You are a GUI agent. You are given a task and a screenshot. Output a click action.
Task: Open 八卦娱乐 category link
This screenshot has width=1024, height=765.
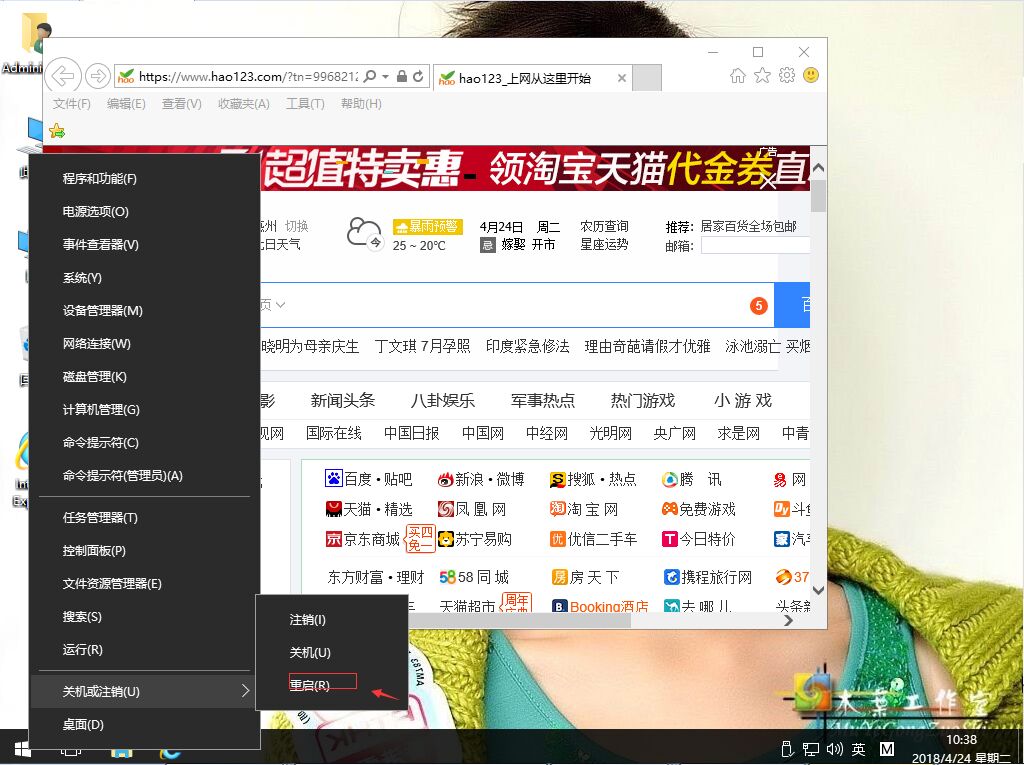click(x=443, y=400)
